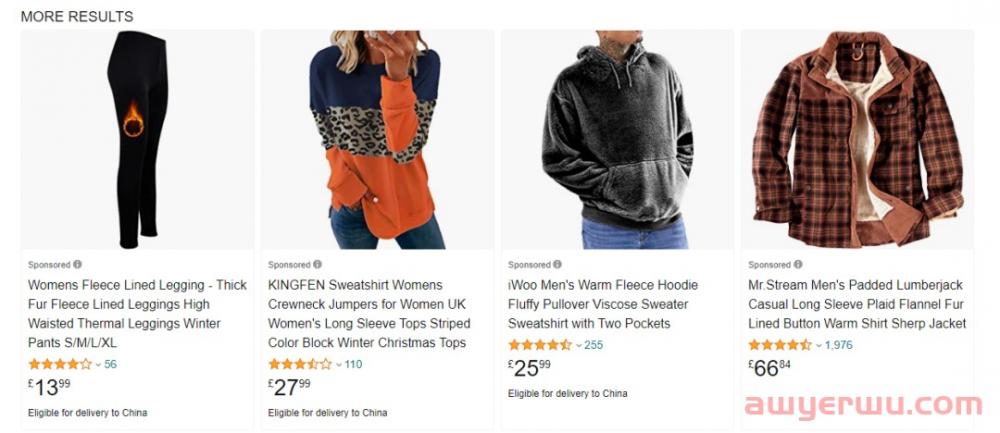Click star rating of Mr.Stream lumberjack jacket
This screenshot has height=433, width=1000.
click(x=780, y=345)
